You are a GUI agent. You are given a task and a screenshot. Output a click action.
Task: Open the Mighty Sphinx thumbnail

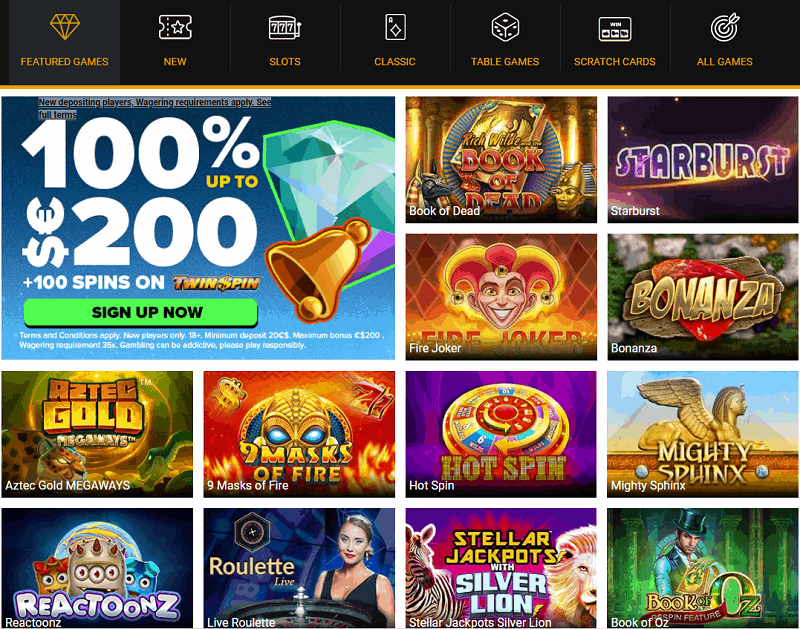[x=703, y=434]
